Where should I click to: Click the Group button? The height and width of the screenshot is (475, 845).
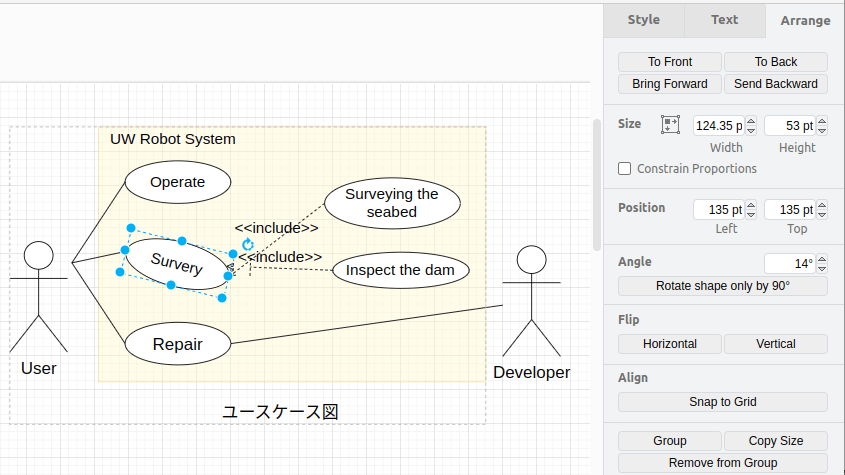[670, 441]
